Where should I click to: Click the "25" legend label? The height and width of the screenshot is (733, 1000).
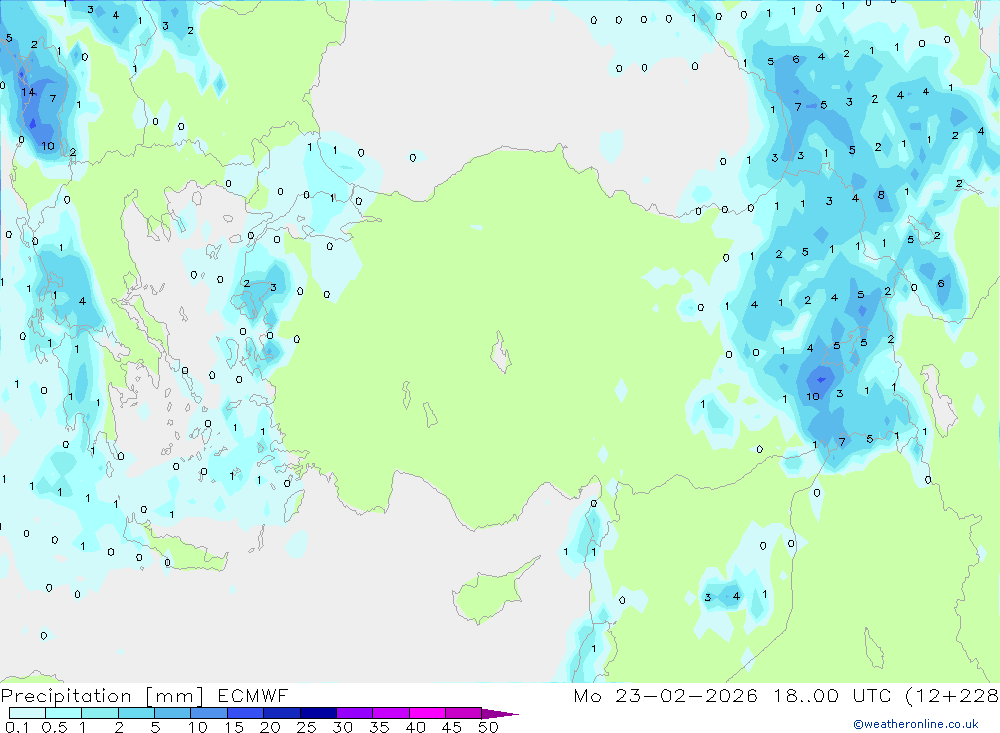[x=306, y=727]
